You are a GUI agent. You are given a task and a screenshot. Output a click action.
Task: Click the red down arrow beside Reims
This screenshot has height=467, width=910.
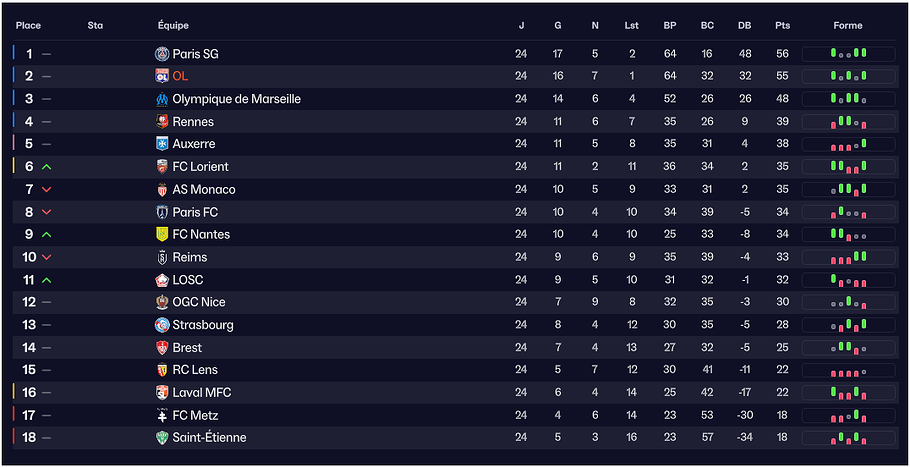[47, 258]
